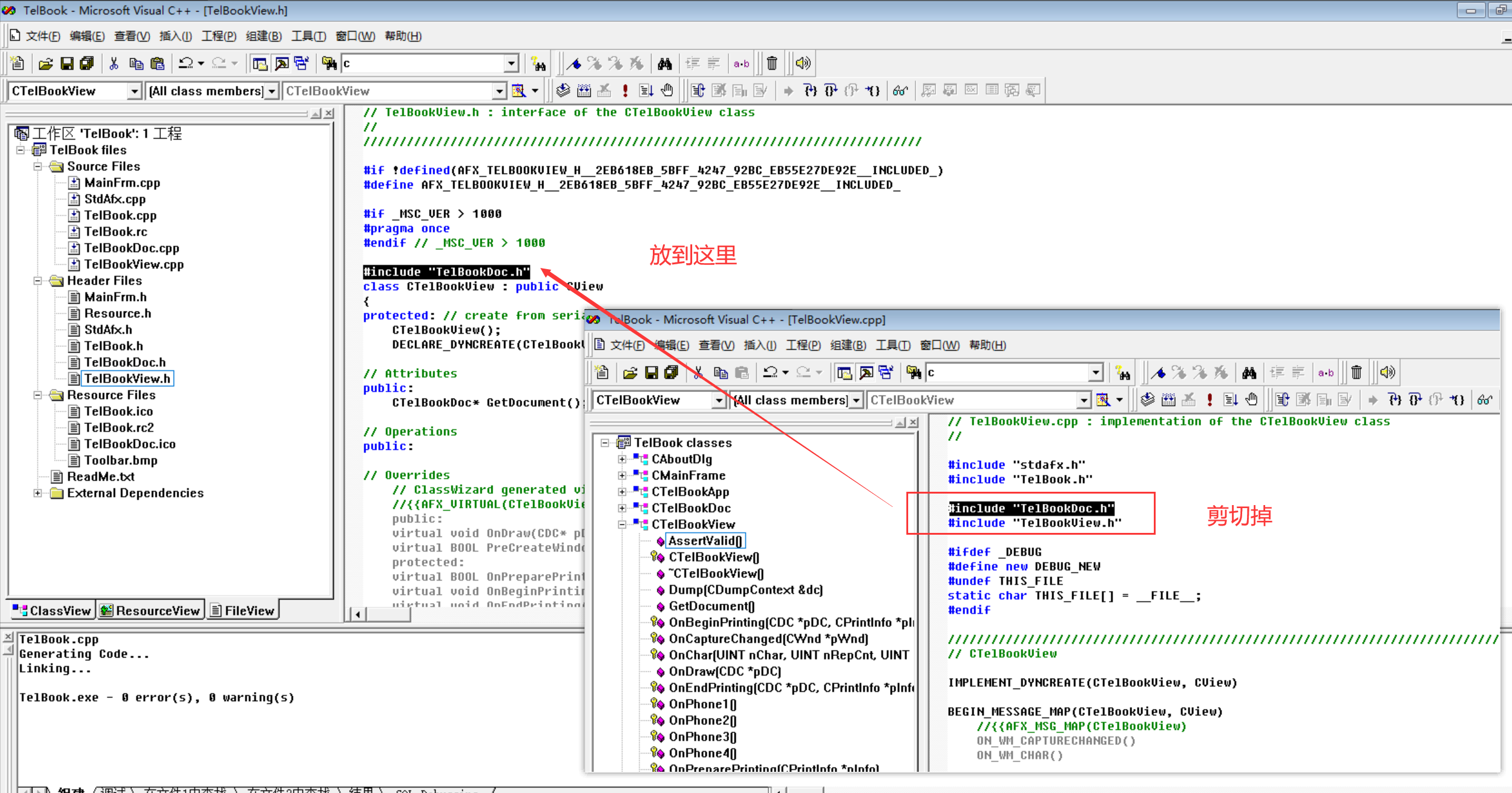The width and height of the screenshot is (1512, 793).
Task: Click Build icon in TelBookView.h window
Action: (x=584, y=90)
